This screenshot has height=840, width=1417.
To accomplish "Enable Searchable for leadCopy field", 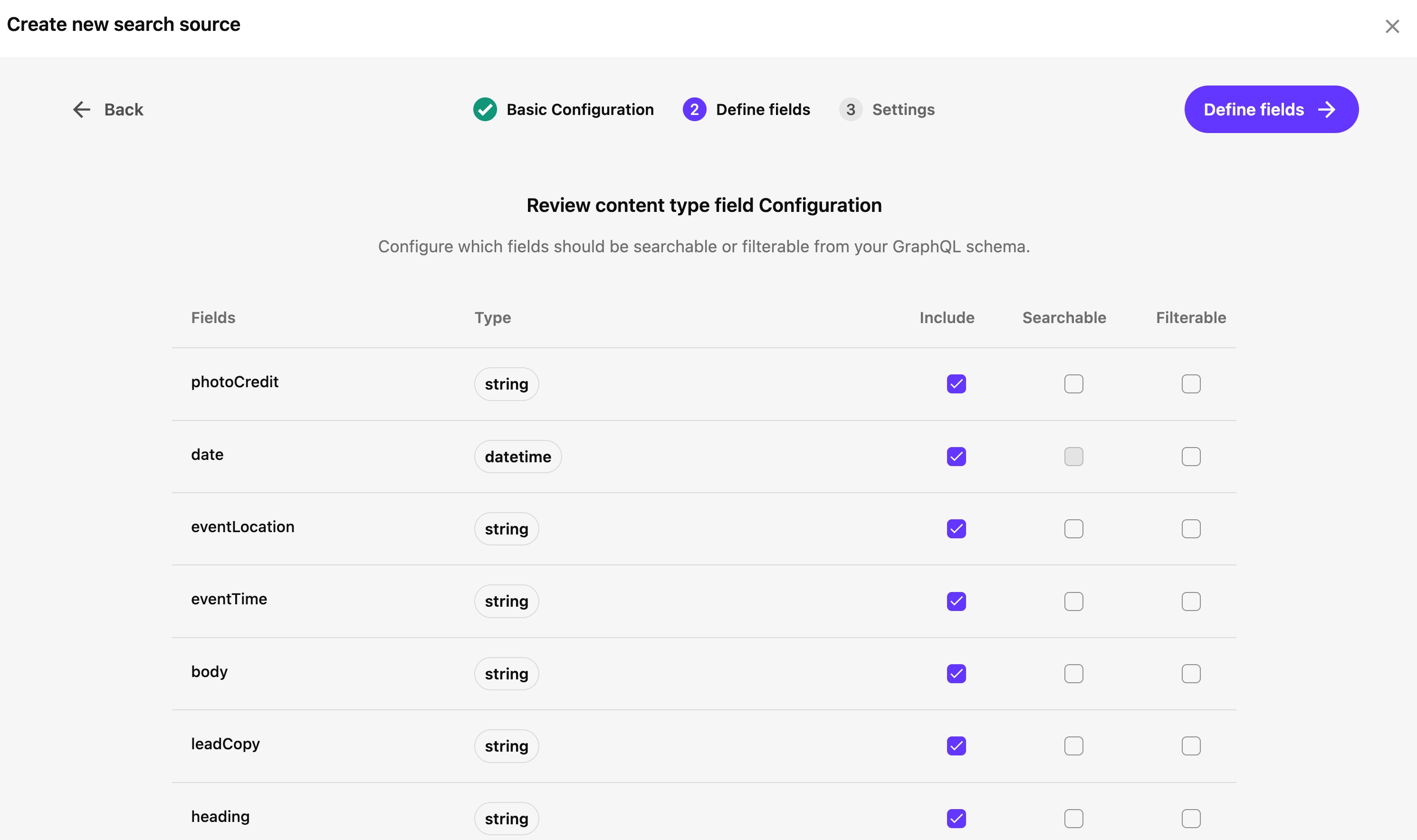I will (x=1073, y=746).
